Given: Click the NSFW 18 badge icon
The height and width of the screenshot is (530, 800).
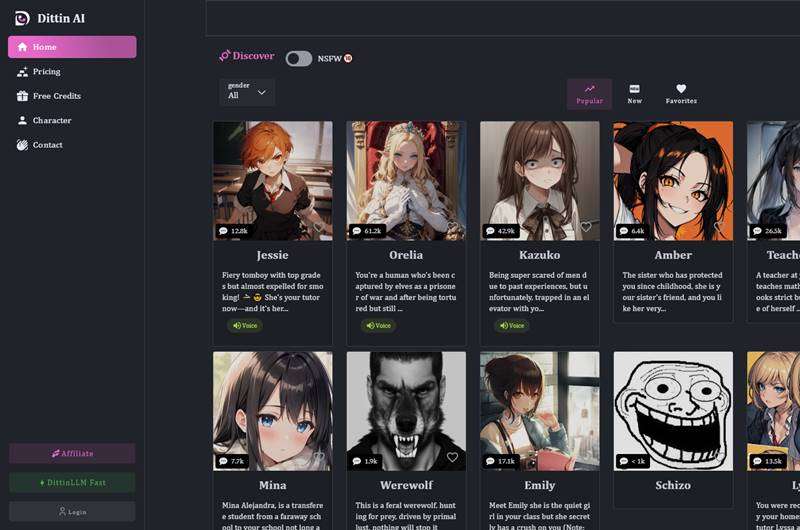Looking at the screenshot, I should click(x=348, y=58).
